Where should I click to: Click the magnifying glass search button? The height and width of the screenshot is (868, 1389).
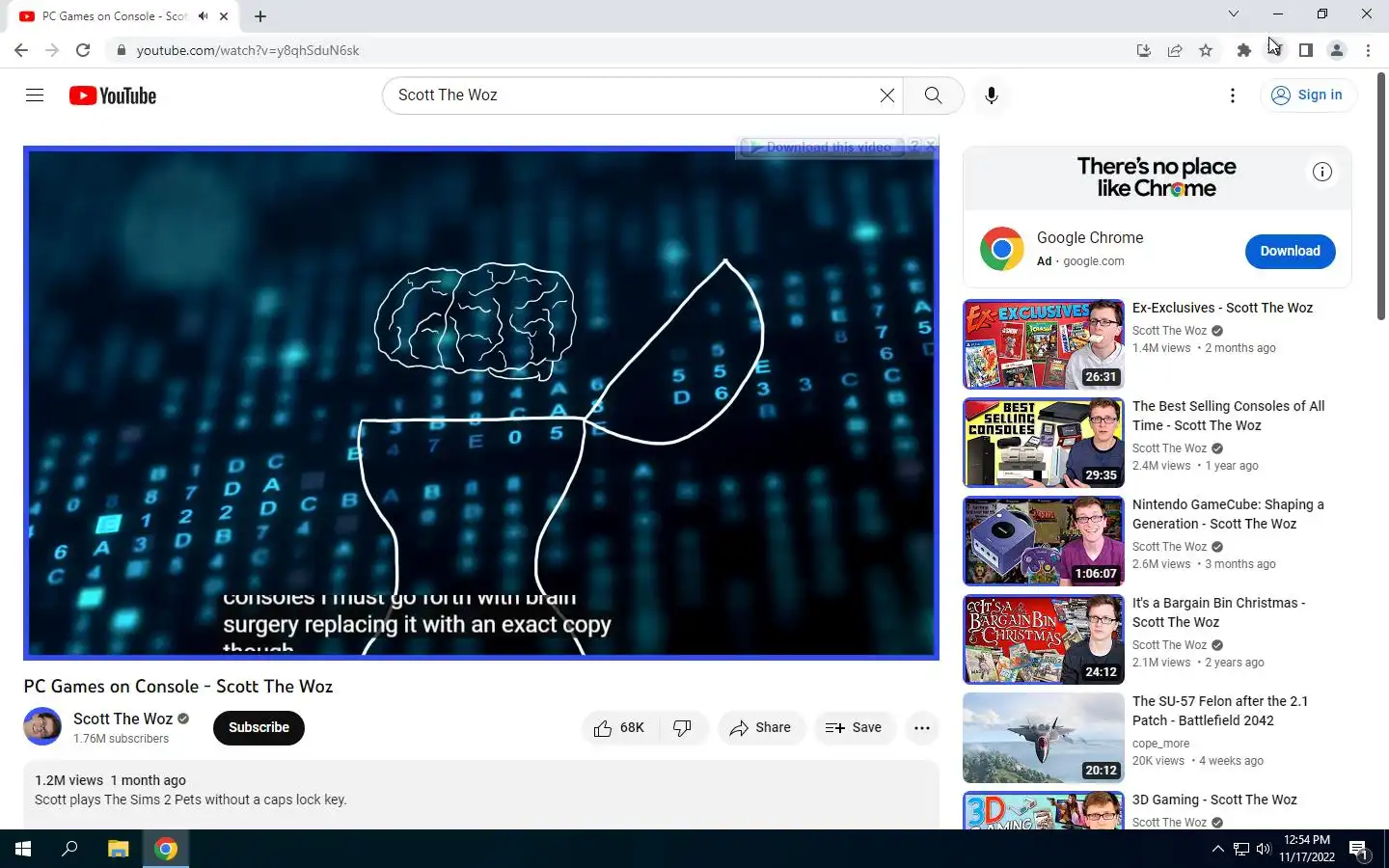[933, 95]
